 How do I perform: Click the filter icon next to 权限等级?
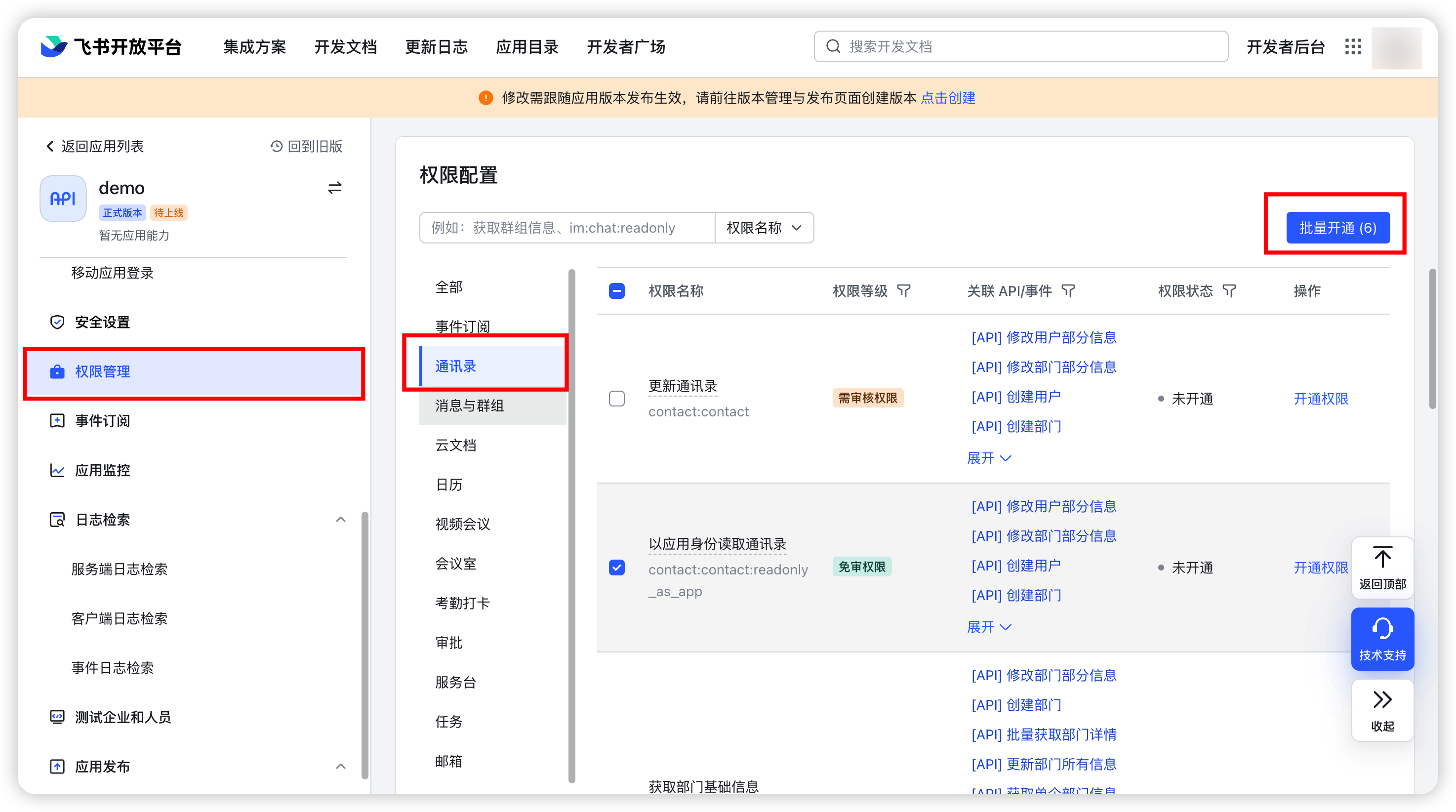[x=904, y=291]
